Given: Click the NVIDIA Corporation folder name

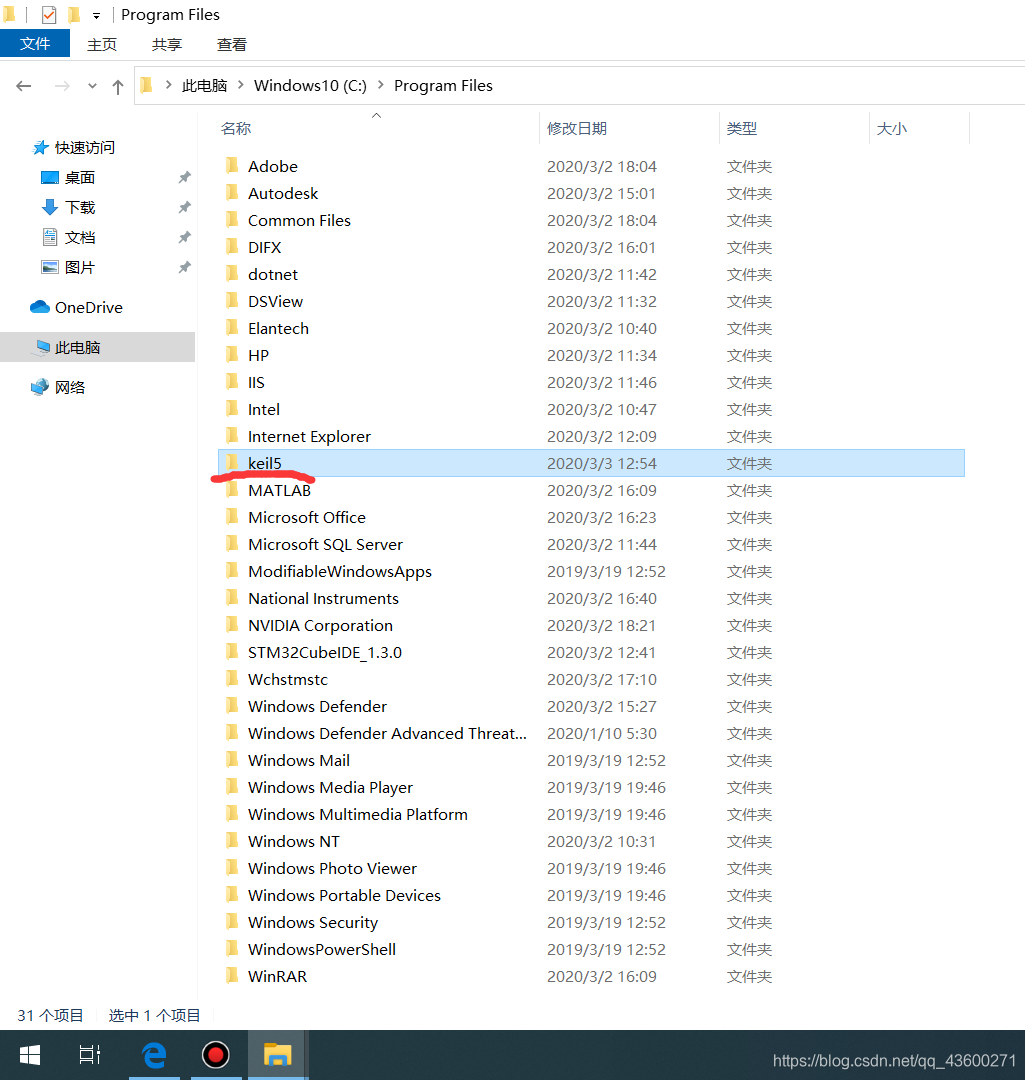Looking at the screenshot, I should click(320, 625).
